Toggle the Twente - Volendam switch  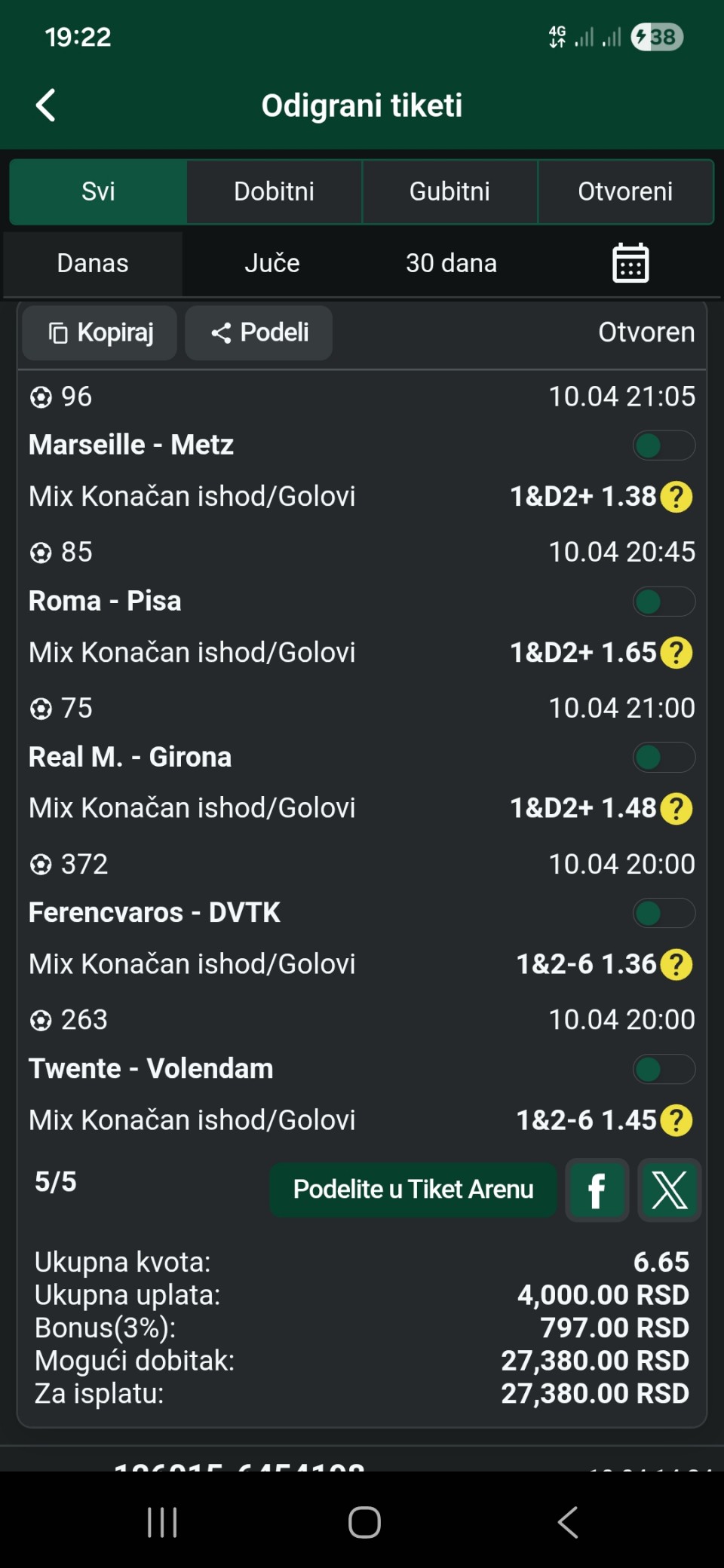664,1069
